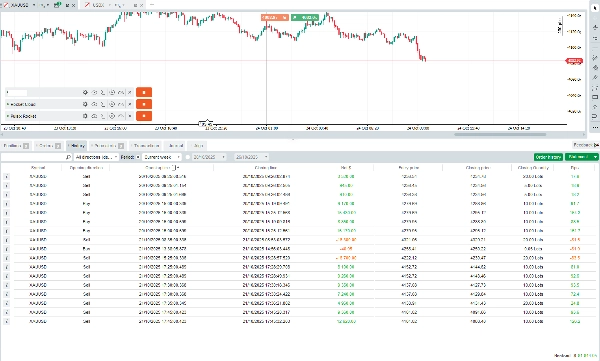Click the red current price label
Image resolution: width=600 pixels, height=361 pixels.
click(x=574, y=61)
